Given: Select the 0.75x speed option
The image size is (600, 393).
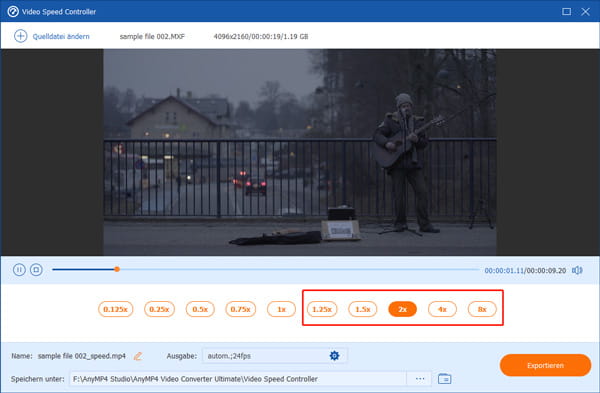Looking at the screenshot, I should coord(240,309).
